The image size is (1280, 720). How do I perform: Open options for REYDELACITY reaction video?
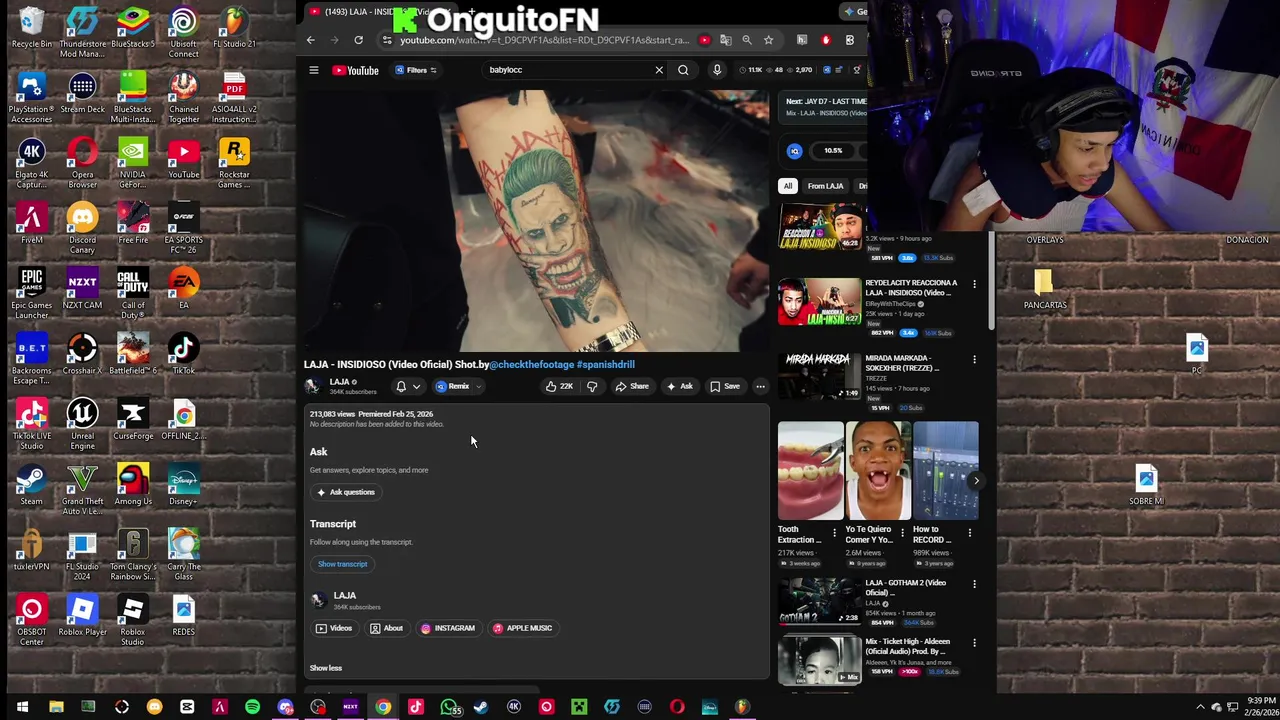click(974, 285)
